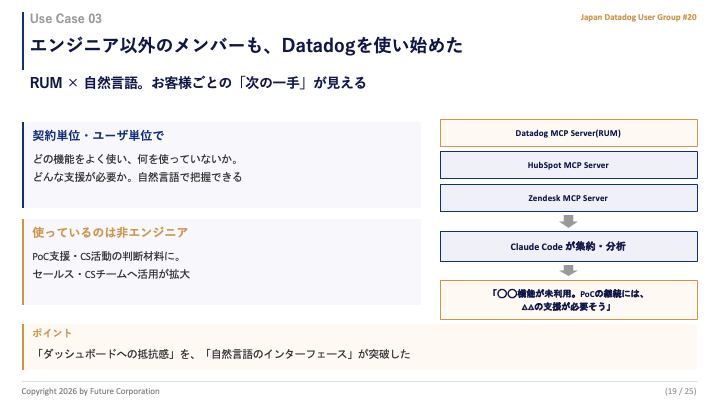
Task: Click the Zendesk MCP Server box
Action: coord(568,198)
